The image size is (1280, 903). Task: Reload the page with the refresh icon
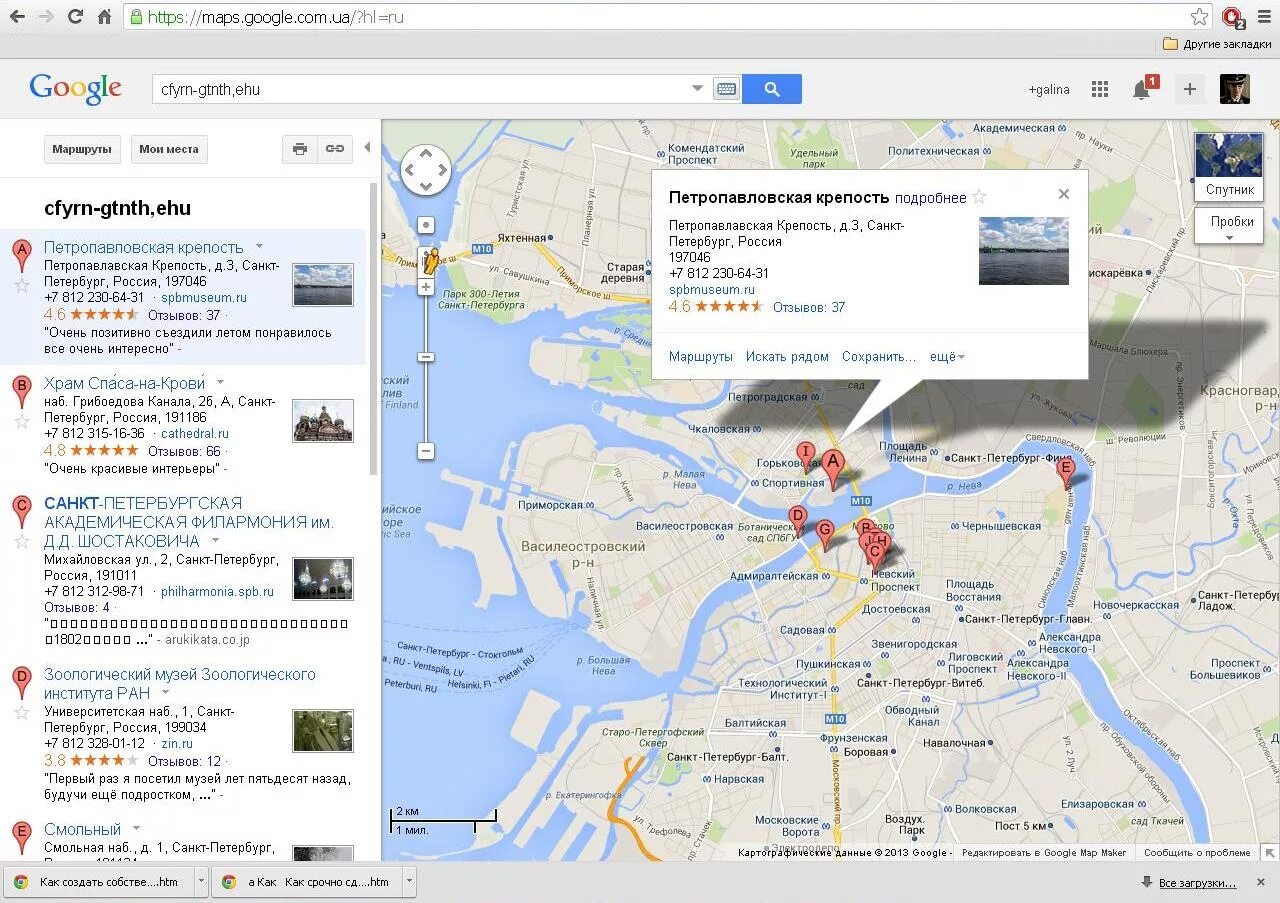(75, 17)
